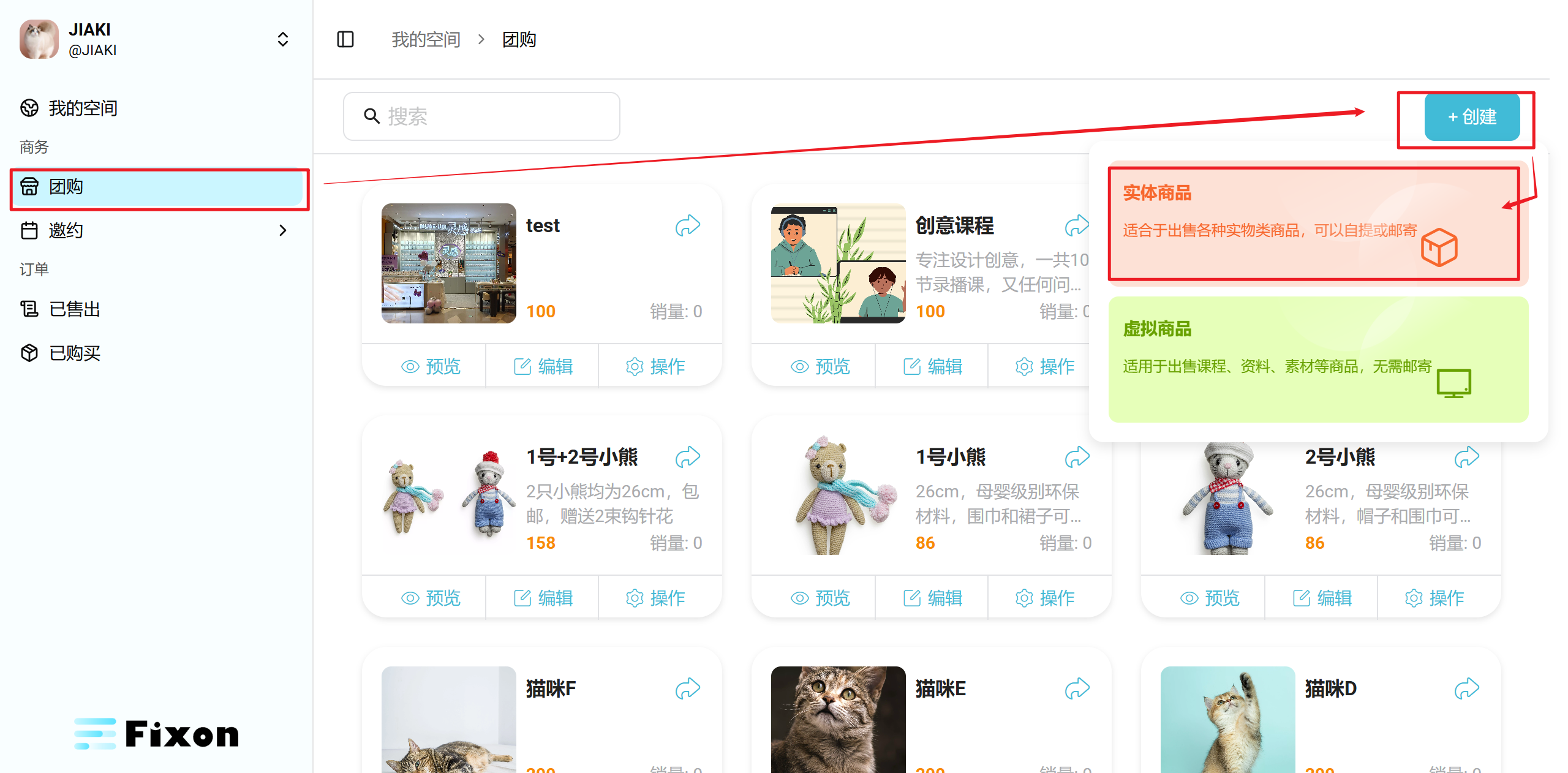Image resolution: width=1568 pixels, height=773 pixels.
Task: Open 操作 for test product
Action: (x=655, y=366)
